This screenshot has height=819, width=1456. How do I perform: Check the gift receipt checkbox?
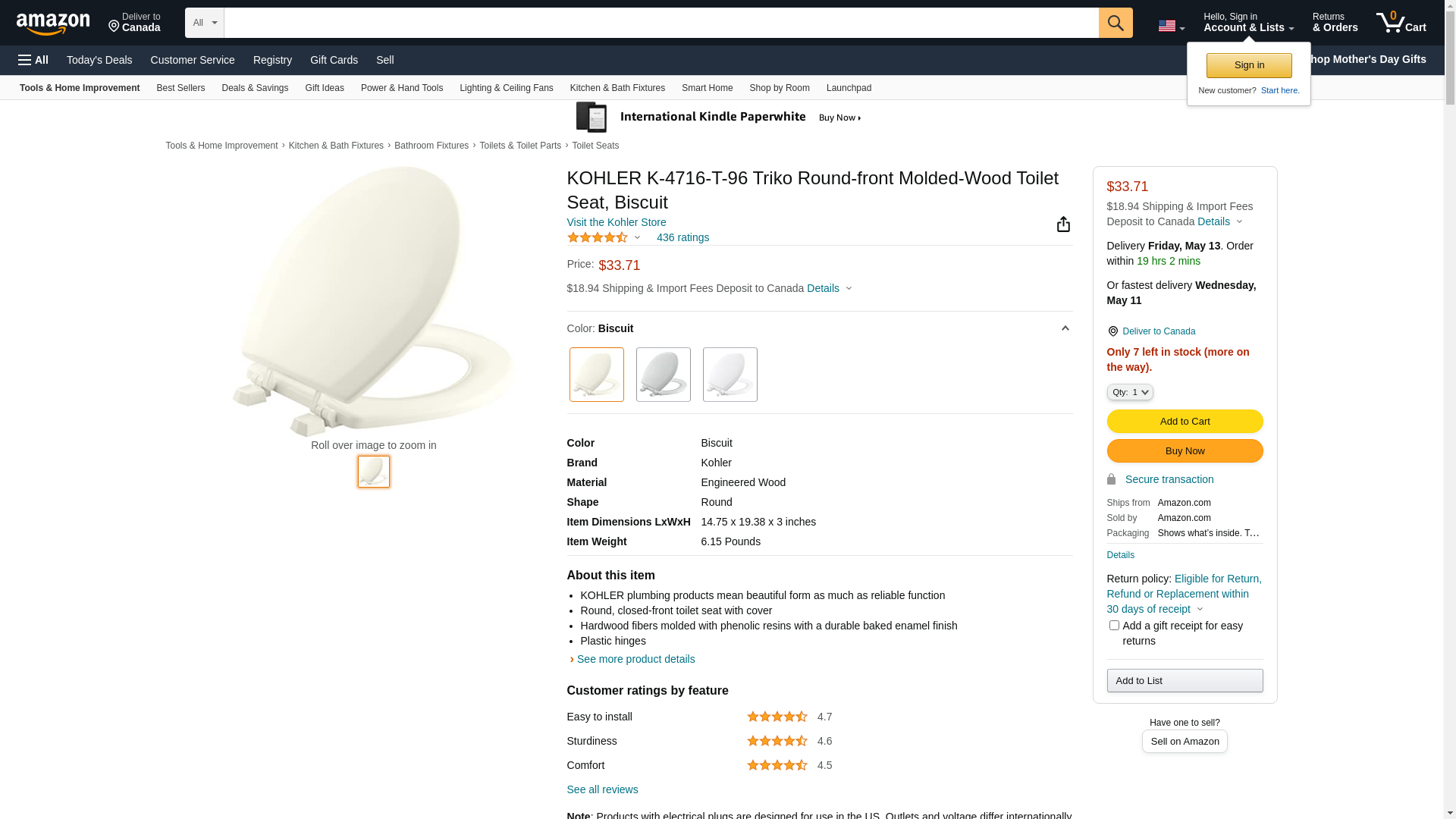coord(1114,626)
